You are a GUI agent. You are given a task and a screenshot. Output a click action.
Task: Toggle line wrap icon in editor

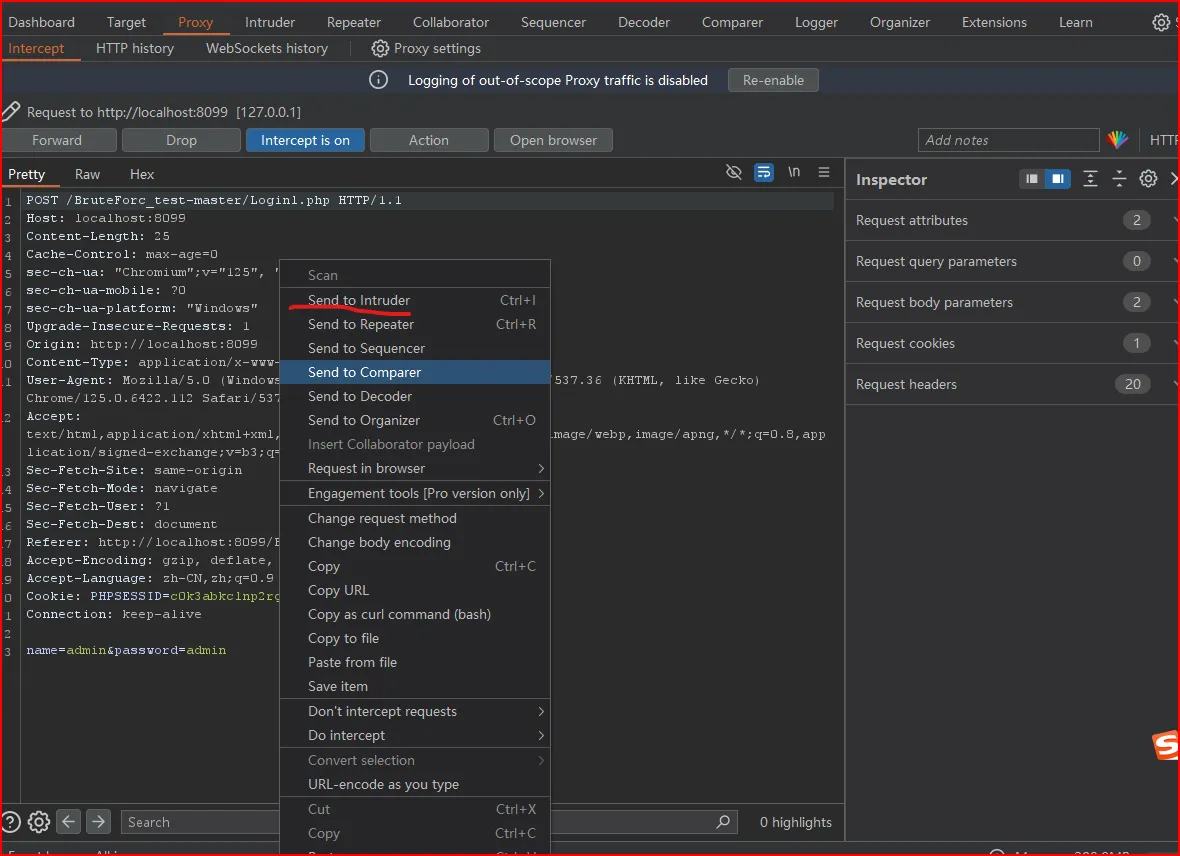(764, 173)
